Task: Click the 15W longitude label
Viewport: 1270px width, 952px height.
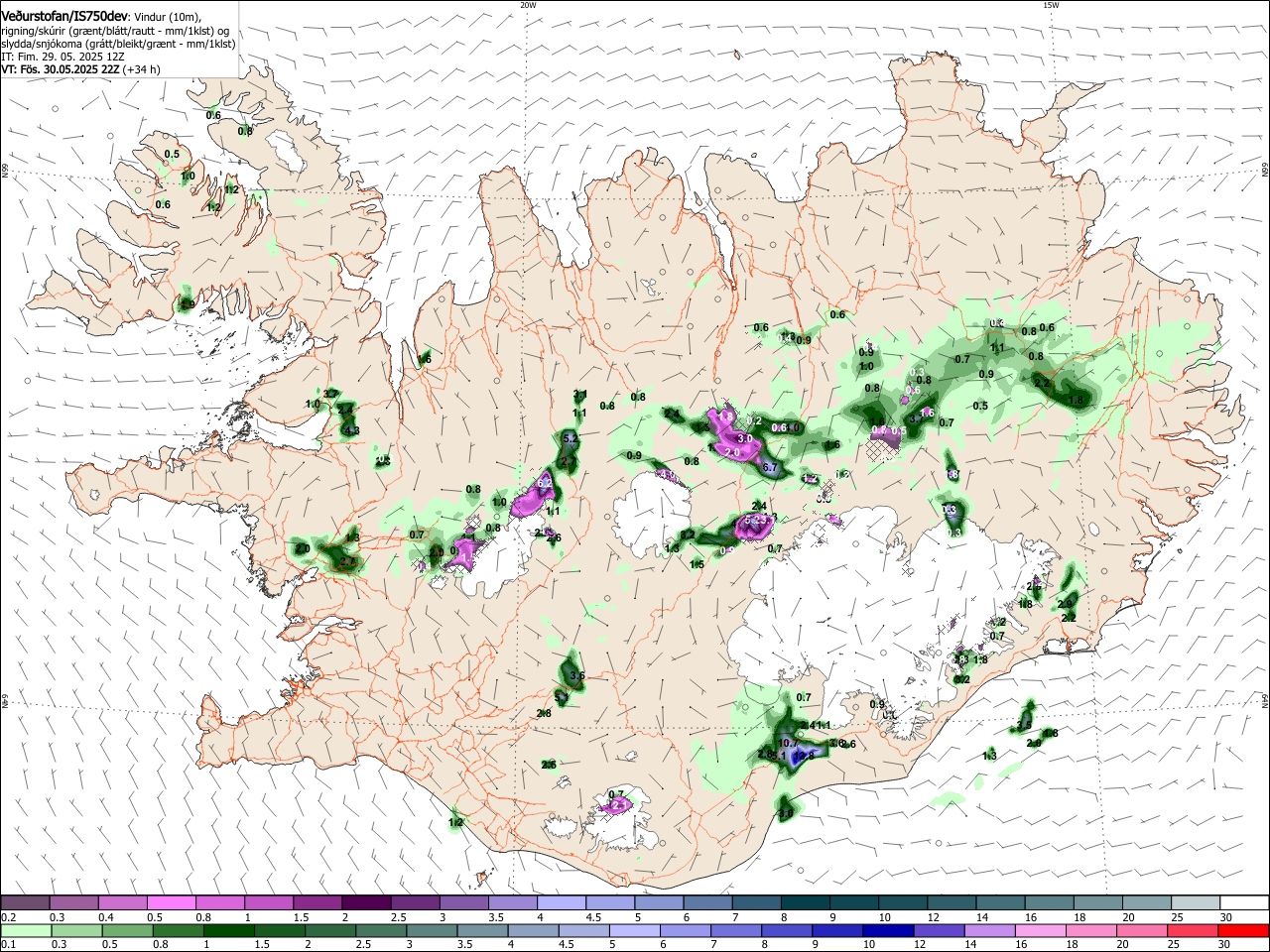Action: (x=1051, y=5)
